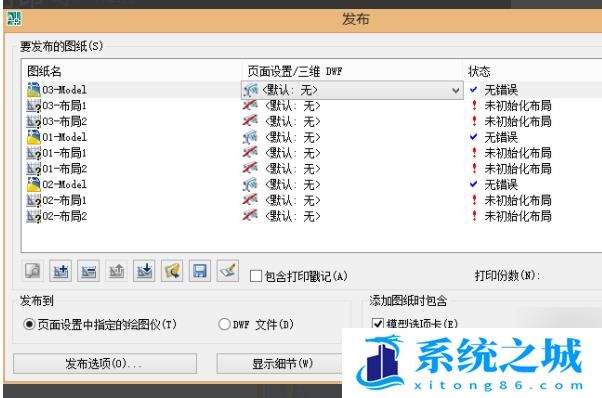Viewport: 602px width, 398px height.
Task: Click the Save Sheet List floppy icon
Action: pos(200,271)
